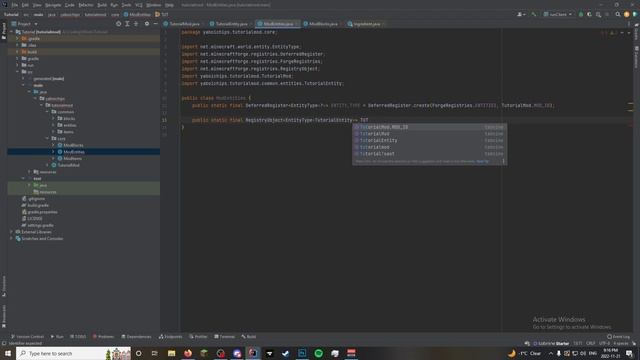
Task: Collapse the common package node
Action: 47,112
